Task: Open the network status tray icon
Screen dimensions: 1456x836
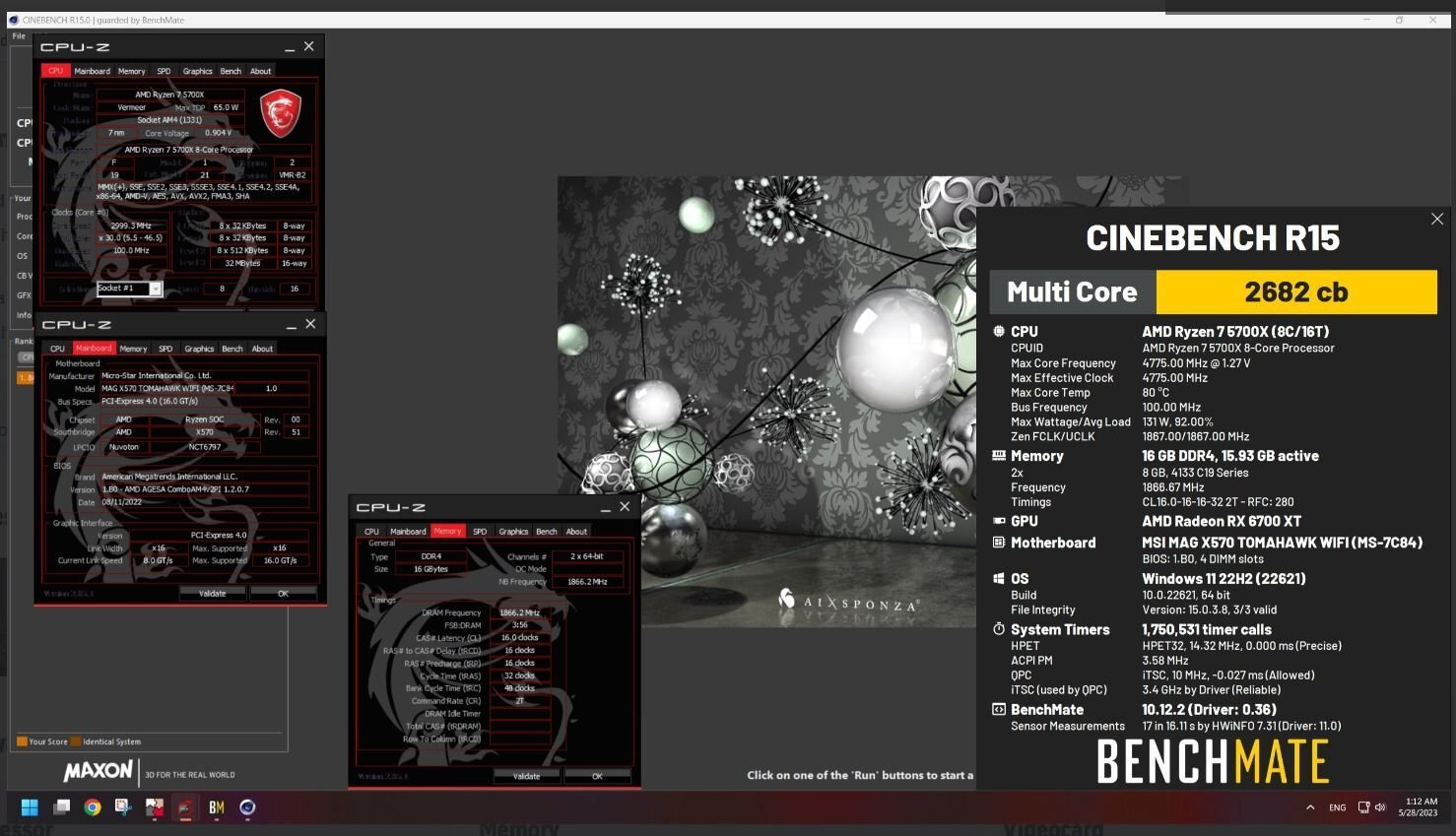Action: pos(1363,807)
